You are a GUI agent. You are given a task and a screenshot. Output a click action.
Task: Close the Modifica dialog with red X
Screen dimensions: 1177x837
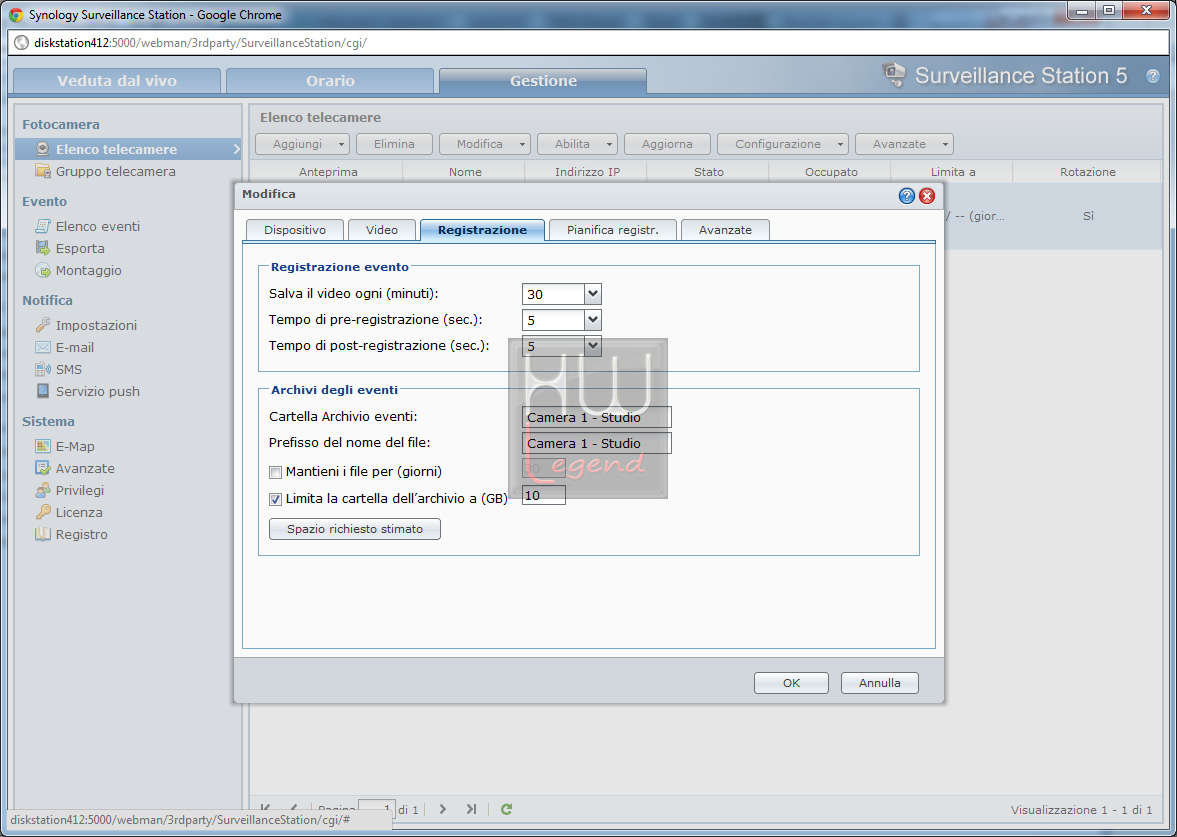tap(927, 196)
